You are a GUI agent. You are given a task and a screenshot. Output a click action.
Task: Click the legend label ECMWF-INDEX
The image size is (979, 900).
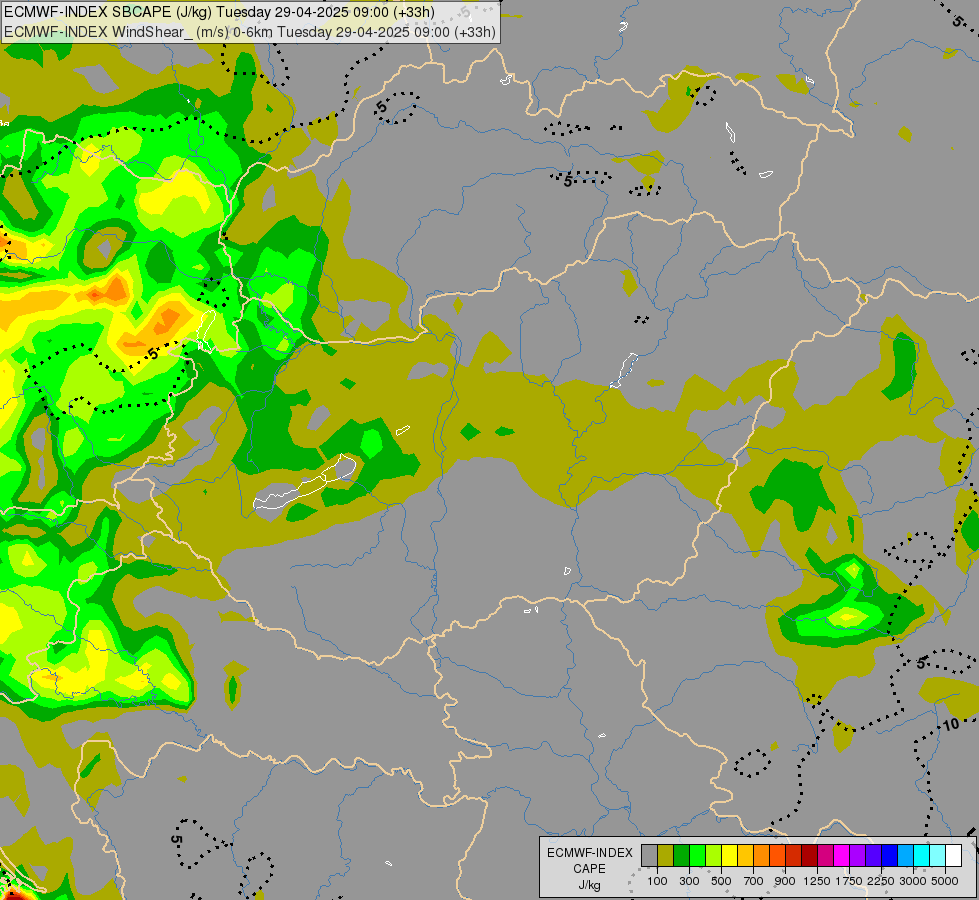(x=590, y=853)
